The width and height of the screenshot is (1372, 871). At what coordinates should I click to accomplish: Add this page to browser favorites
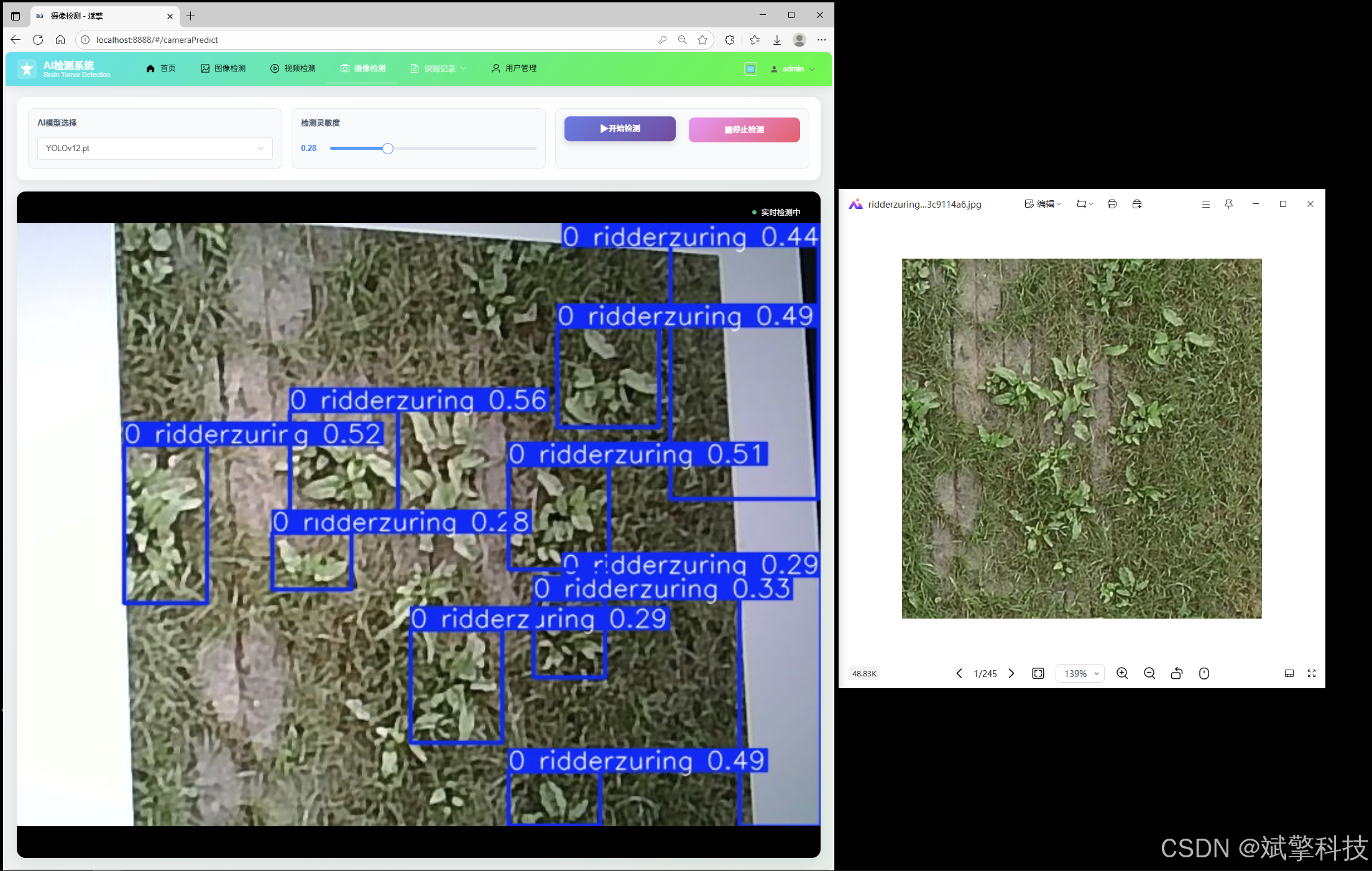click(x=702, y=40)
